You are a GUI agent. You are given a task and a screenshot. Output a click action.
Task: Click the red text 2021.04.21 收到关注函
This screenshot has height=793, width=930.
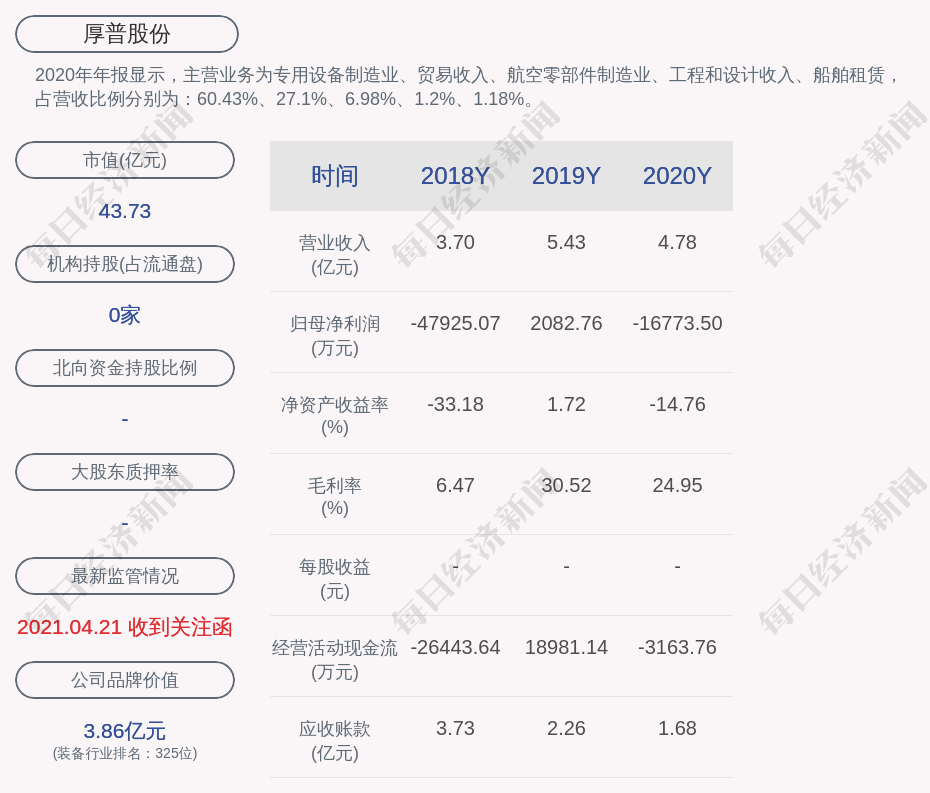click(x=125, y=627)
